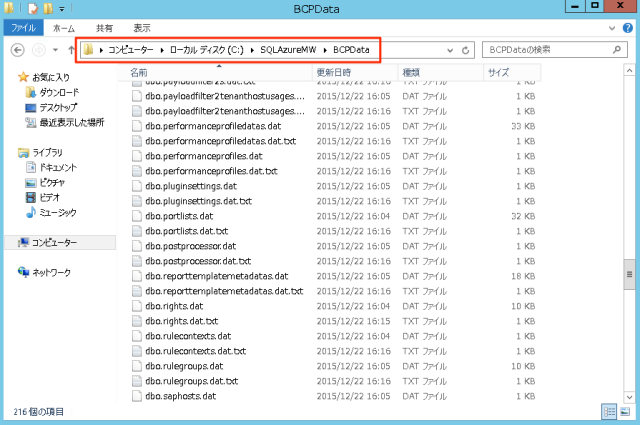Screen dimensions: 640x425
Task: Go back with the Back arrow button
Action: tap(17, 50)
